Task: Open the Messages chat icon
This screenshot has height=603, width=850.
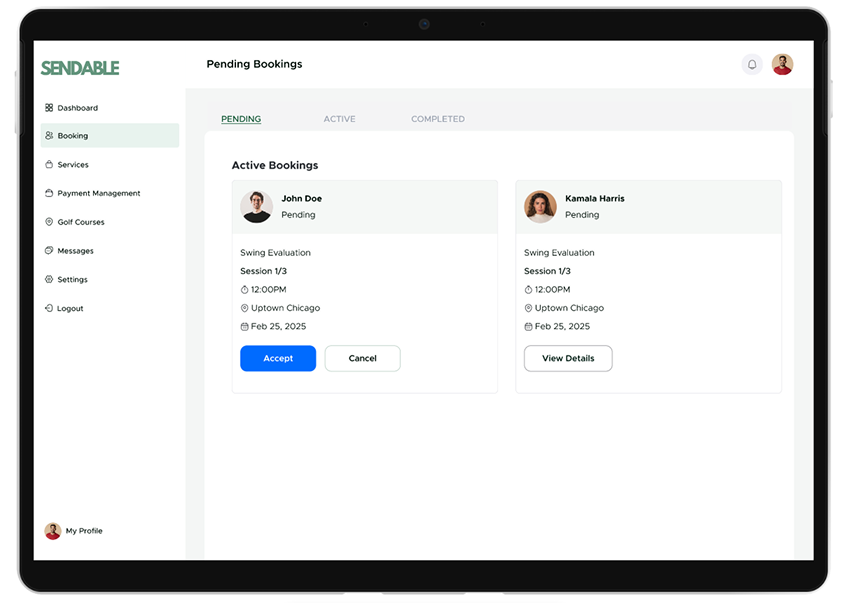Action: click(49, 251)
